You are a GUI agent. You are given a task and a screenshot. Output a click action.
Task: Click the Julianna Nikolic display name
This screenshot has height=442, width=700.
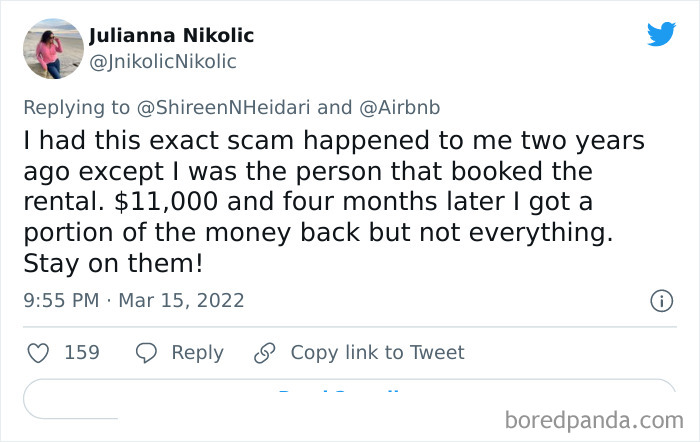click(171, 35)
